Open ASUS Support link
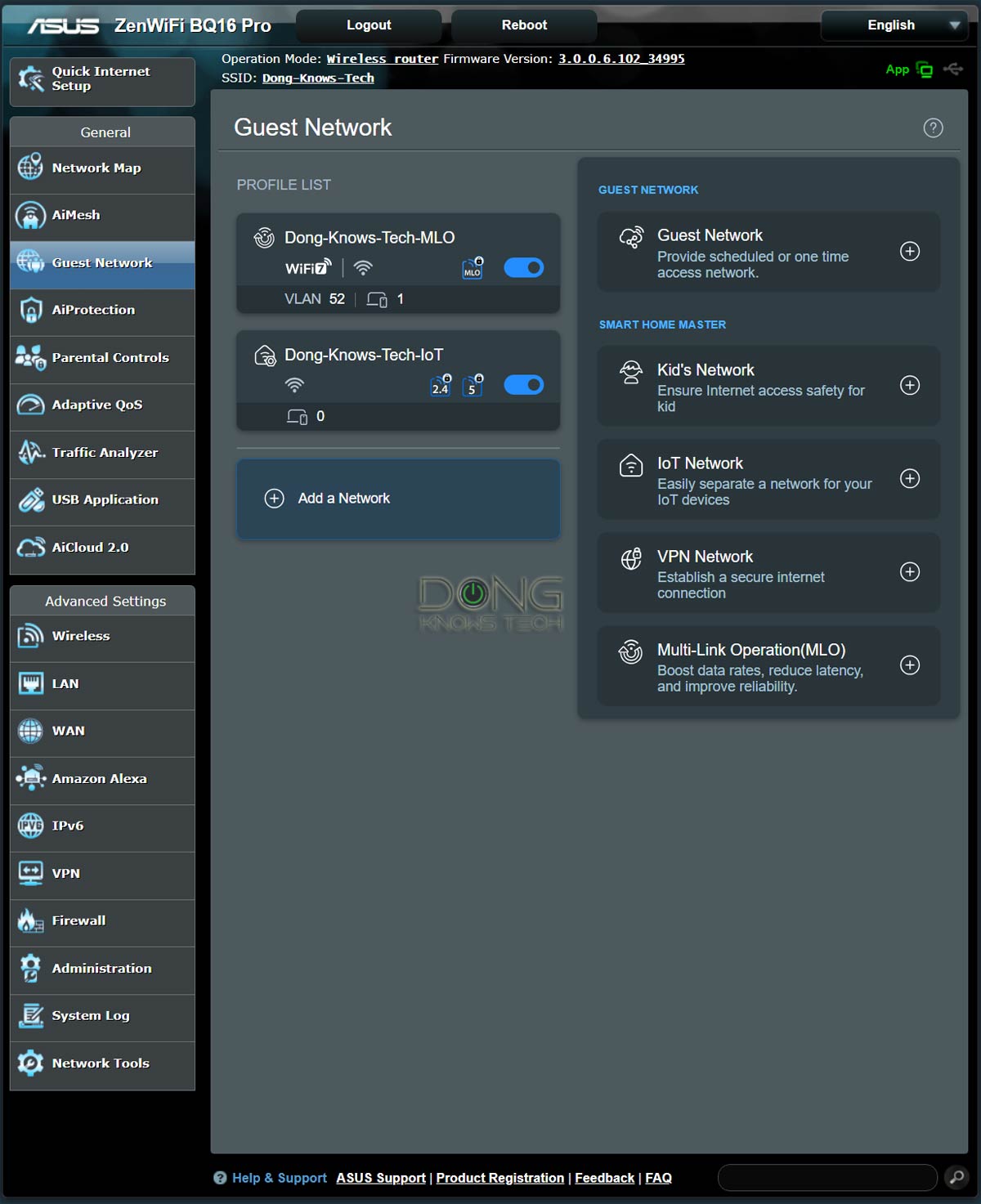981x1204 pixels. coord(381,1178)
